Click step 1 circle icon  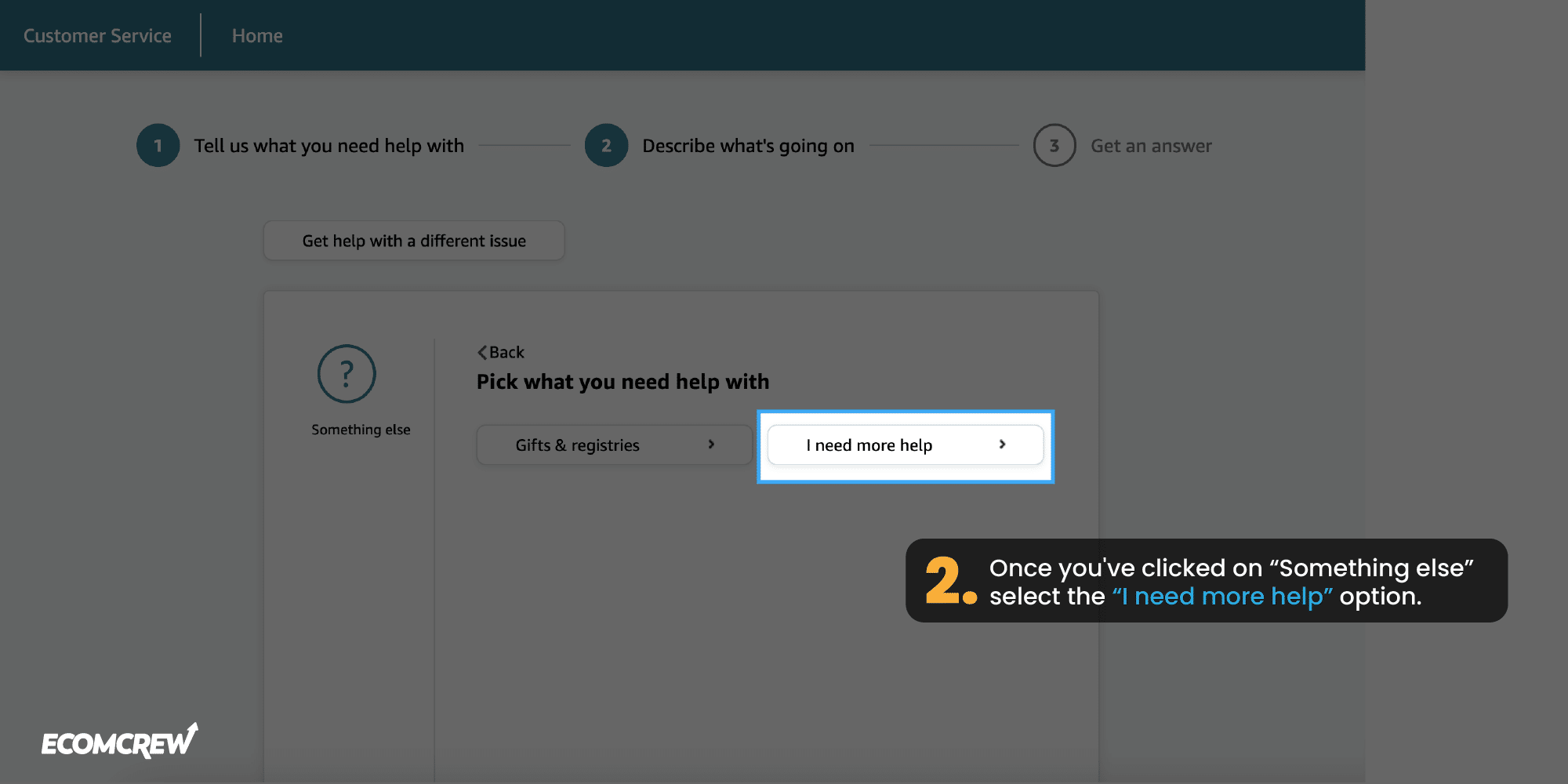pos(158,145)
